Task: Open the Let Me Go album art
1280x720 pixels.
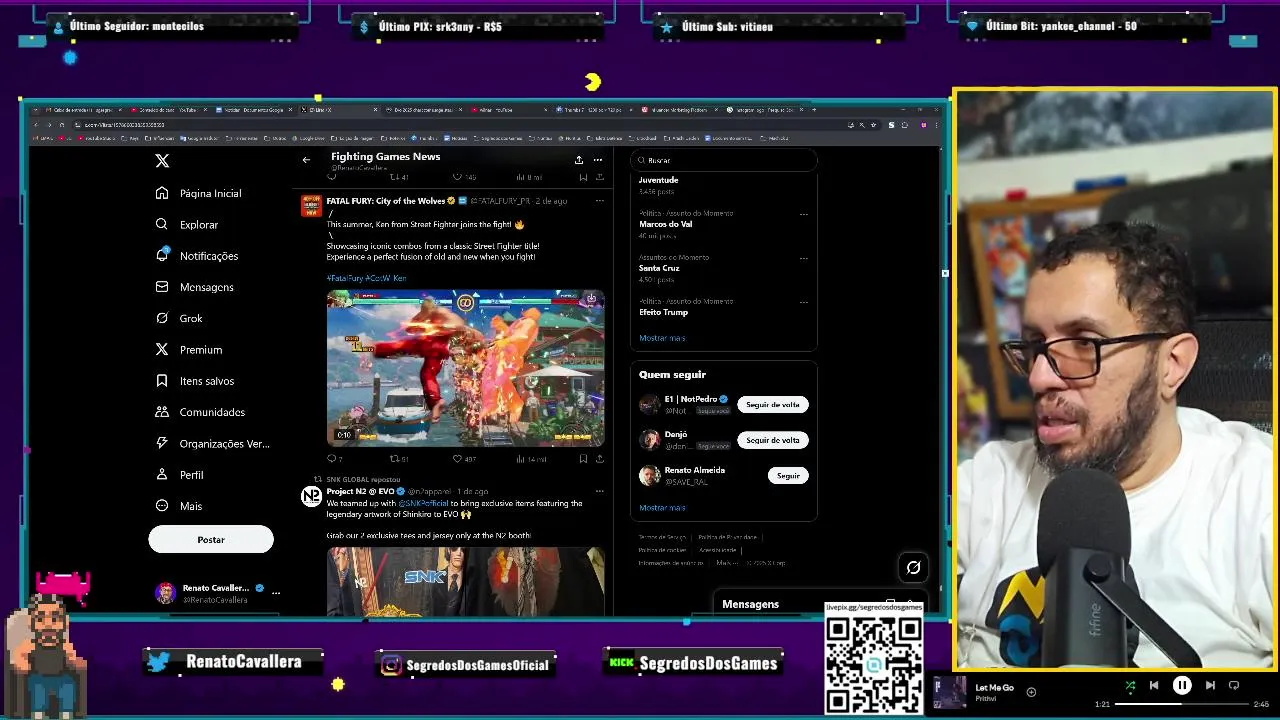Action: point(950,692)
